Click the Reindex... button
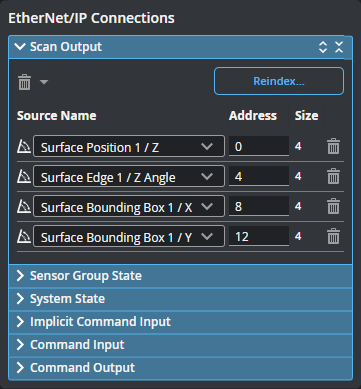Viewport: 361px width, 389px height. (x=279, y=81)
